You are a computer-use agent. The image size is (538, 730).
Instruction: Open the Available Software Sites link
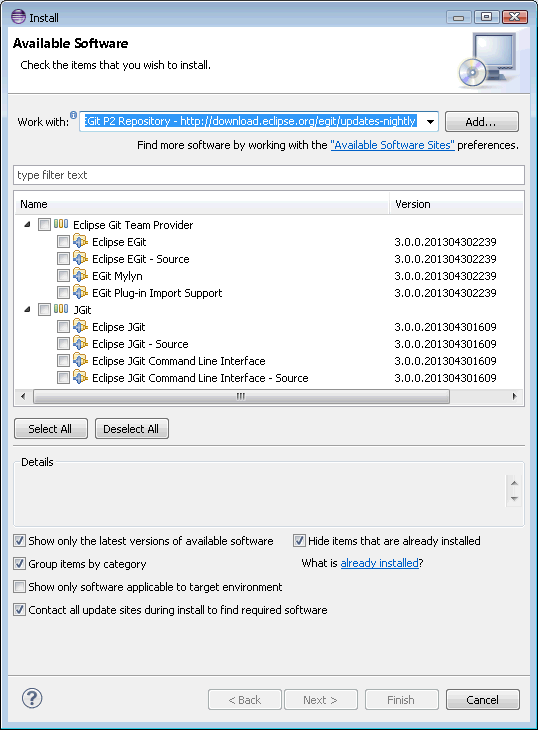coord(392,145)
